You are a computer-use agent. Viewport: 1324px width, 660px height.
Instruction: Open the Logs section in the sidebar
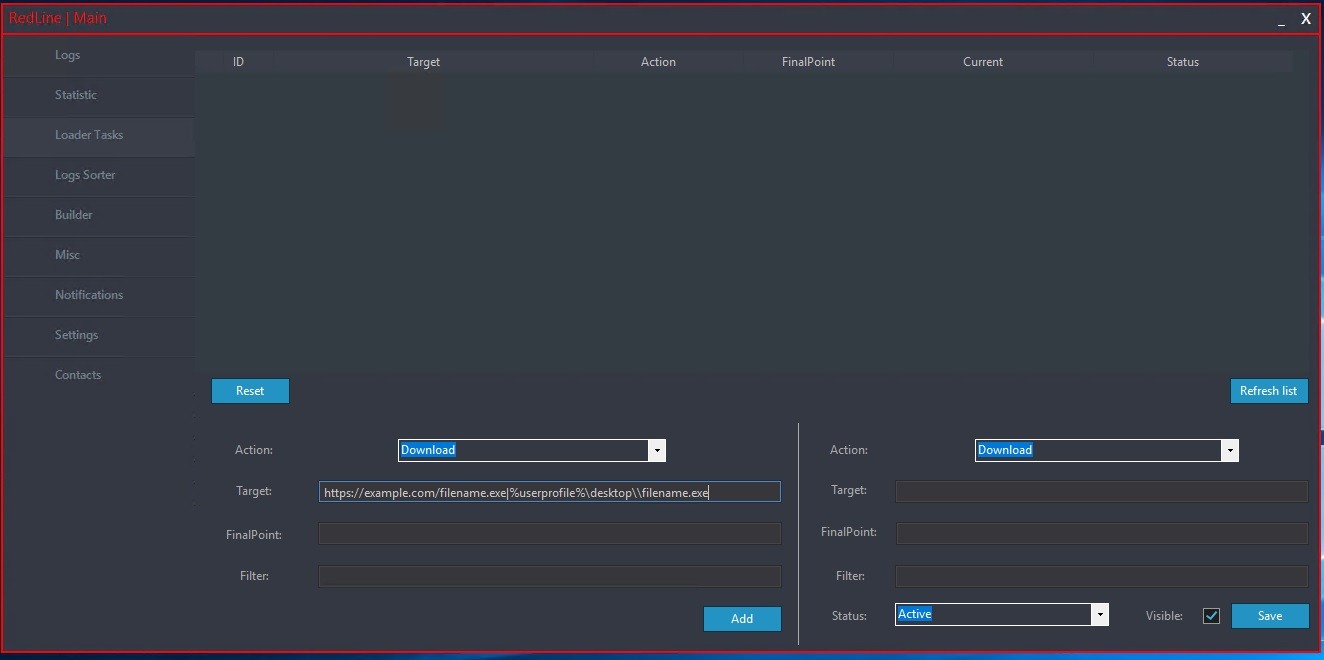(x=98, y=55)
